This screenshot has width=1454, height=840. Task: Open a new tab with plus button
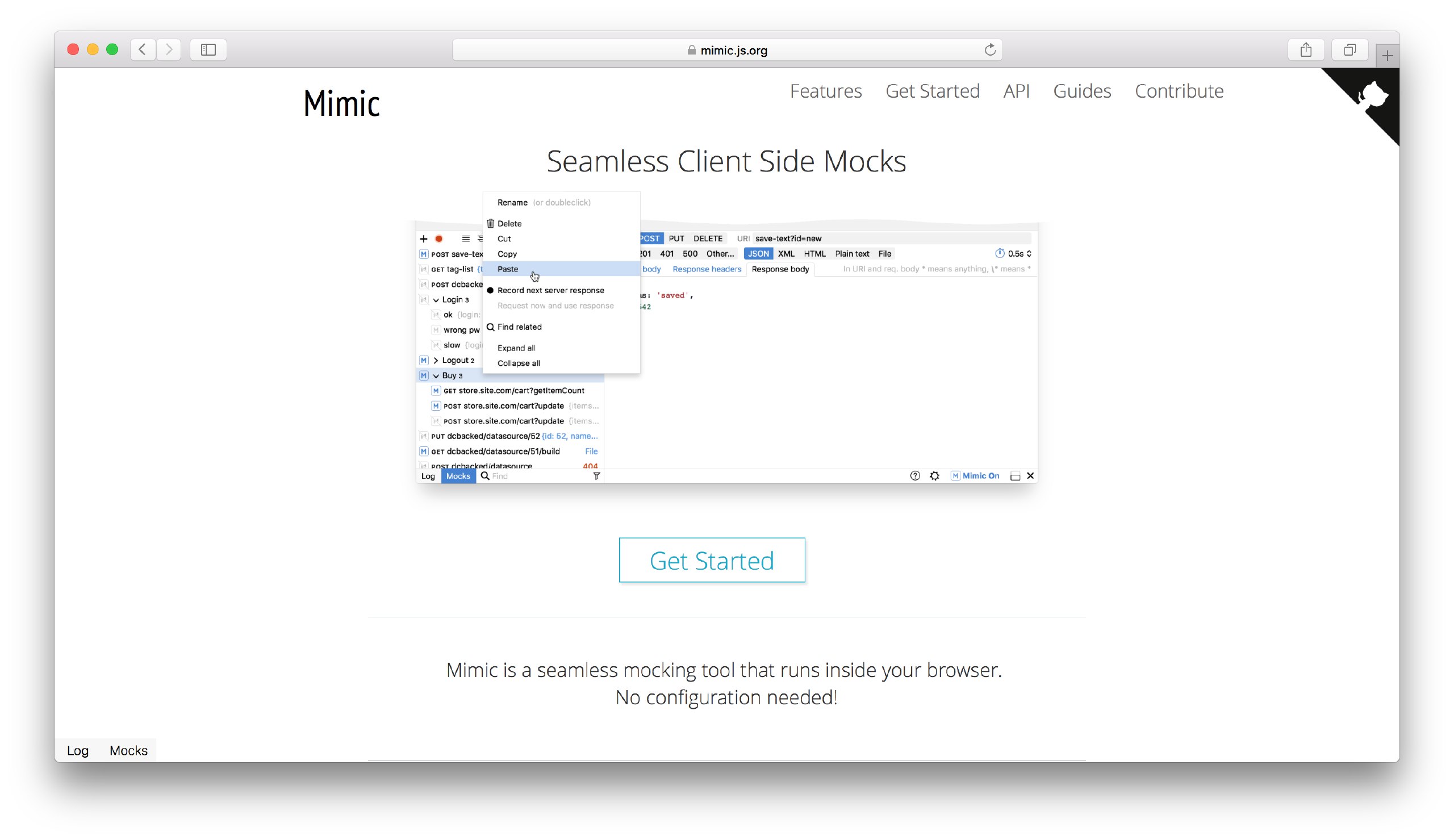(1387, 56)
